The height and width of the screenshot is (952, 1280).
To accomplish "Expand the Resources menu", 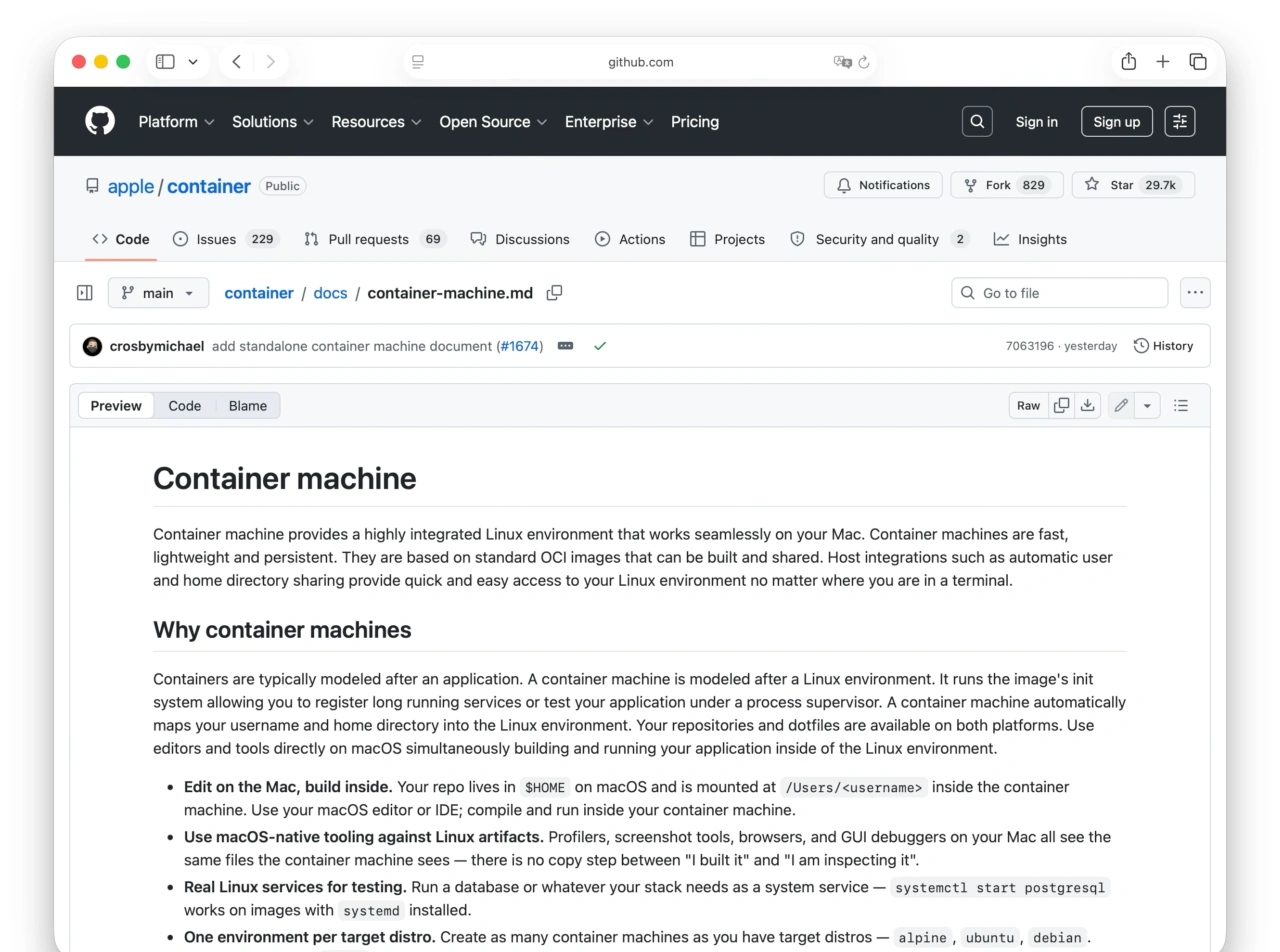I will [376, 122].
